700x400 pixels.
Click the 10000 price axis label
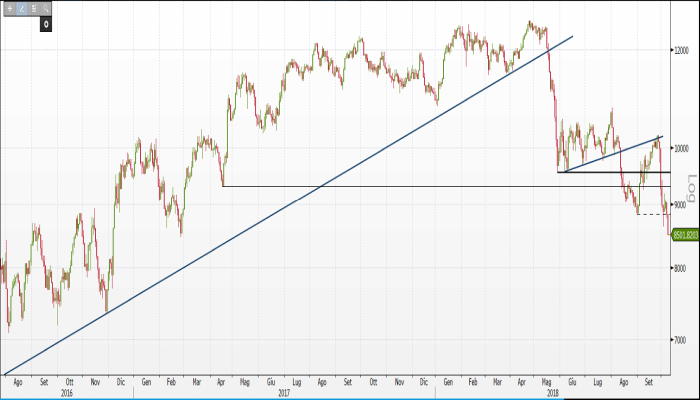684,148
